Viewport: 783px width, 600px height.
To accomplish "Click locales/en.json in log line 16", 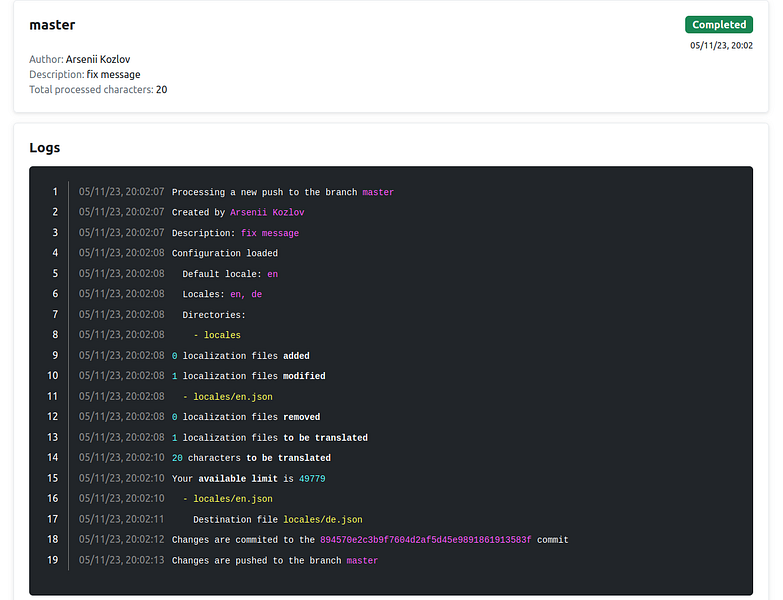I will point(233,499).
